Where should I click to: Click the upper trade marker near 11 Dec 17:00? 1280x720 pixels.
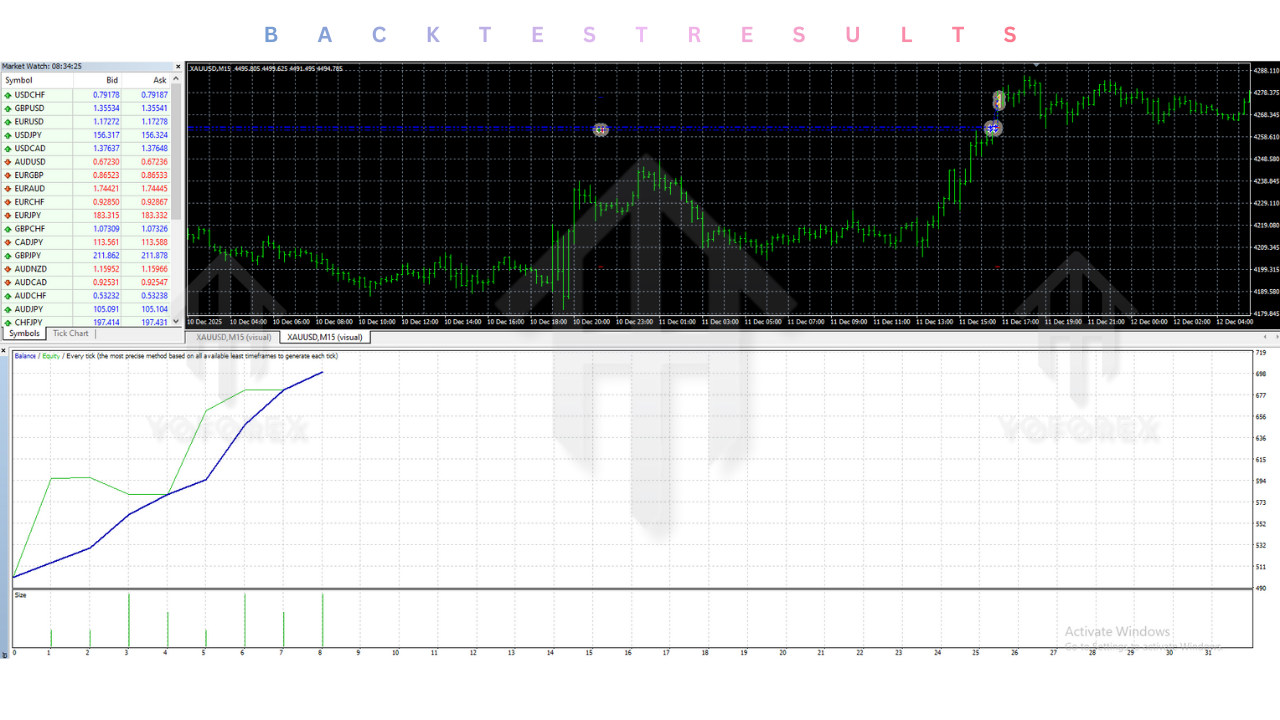click(x=999, y=100)
